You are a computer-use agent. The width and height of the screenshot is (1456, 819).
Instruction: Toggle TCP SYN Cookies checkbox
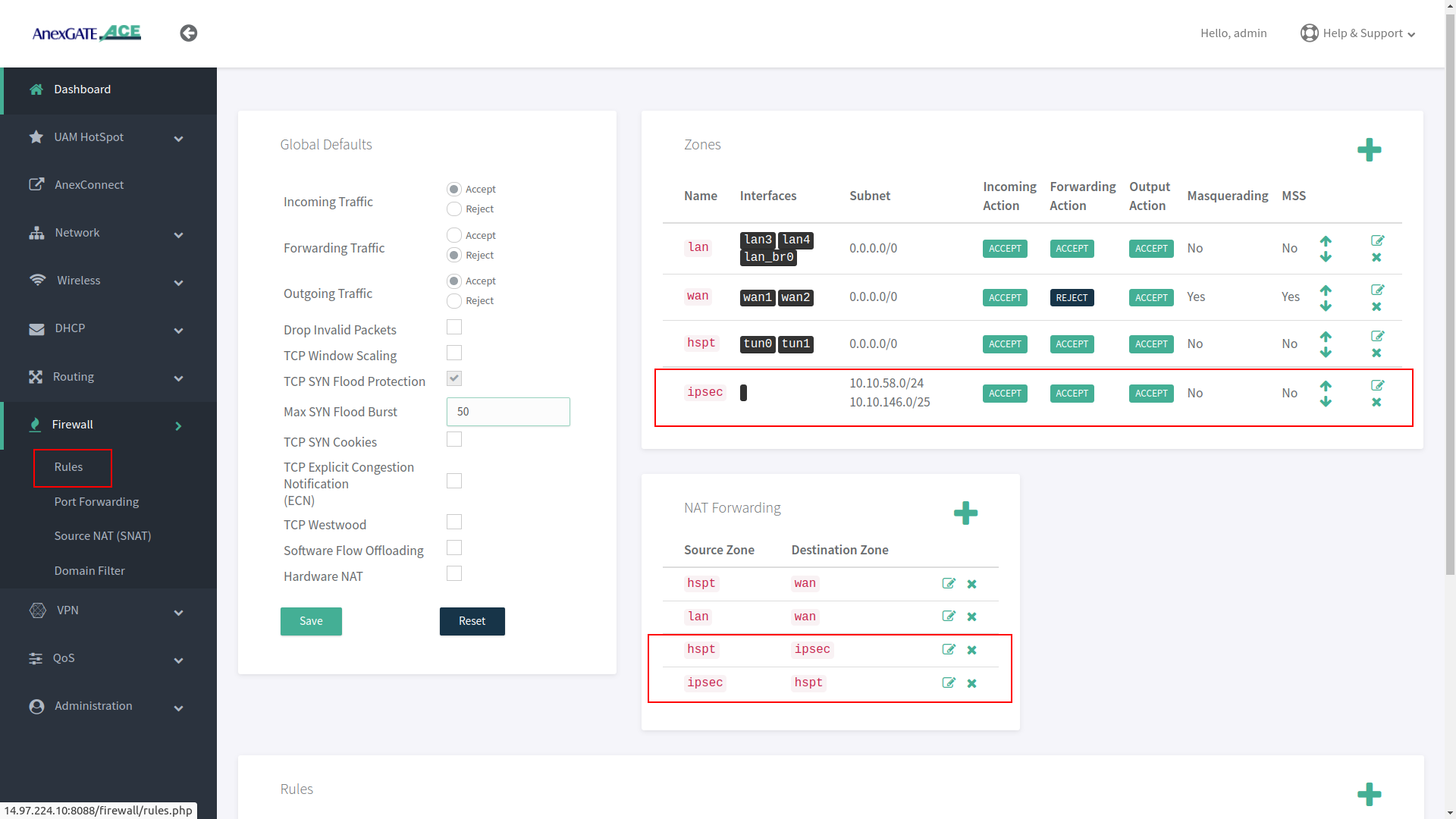coord(453,440)
